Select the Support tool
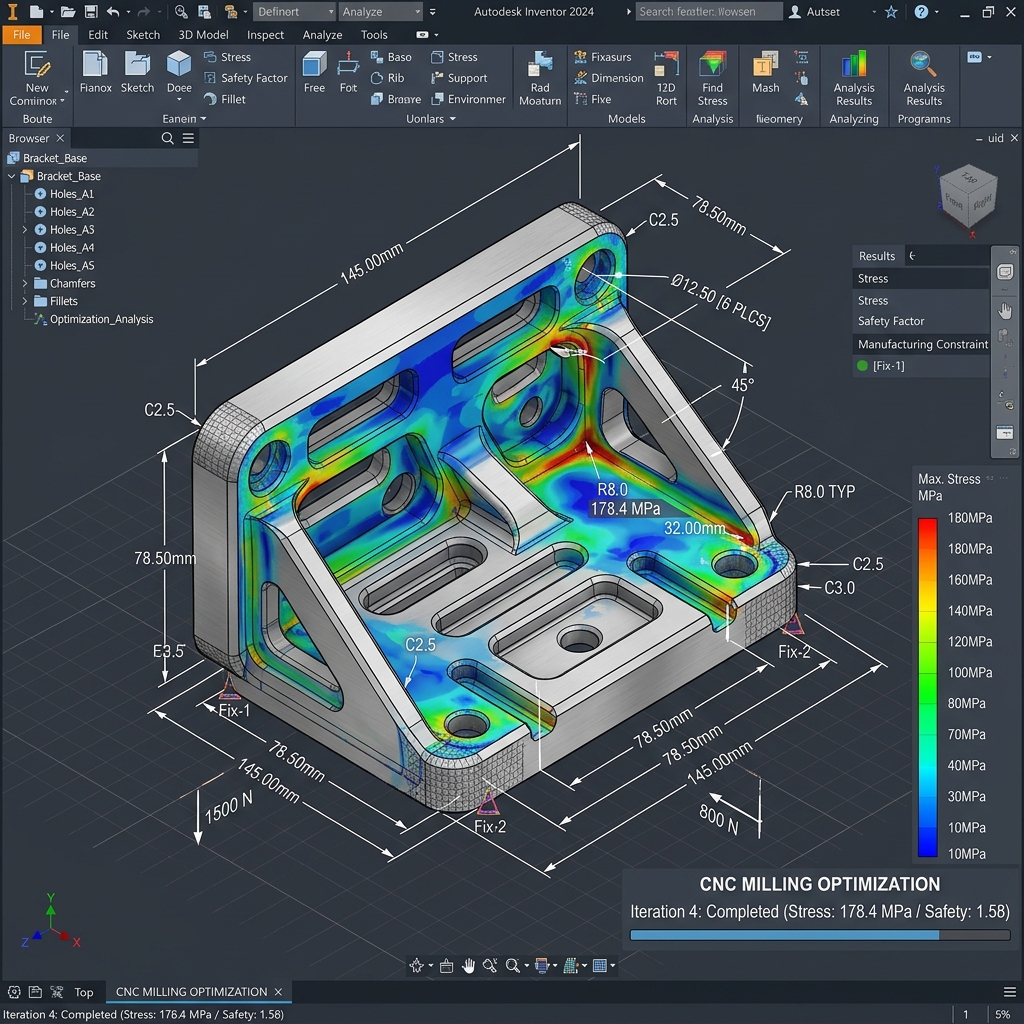 click(x=459, y=78)
